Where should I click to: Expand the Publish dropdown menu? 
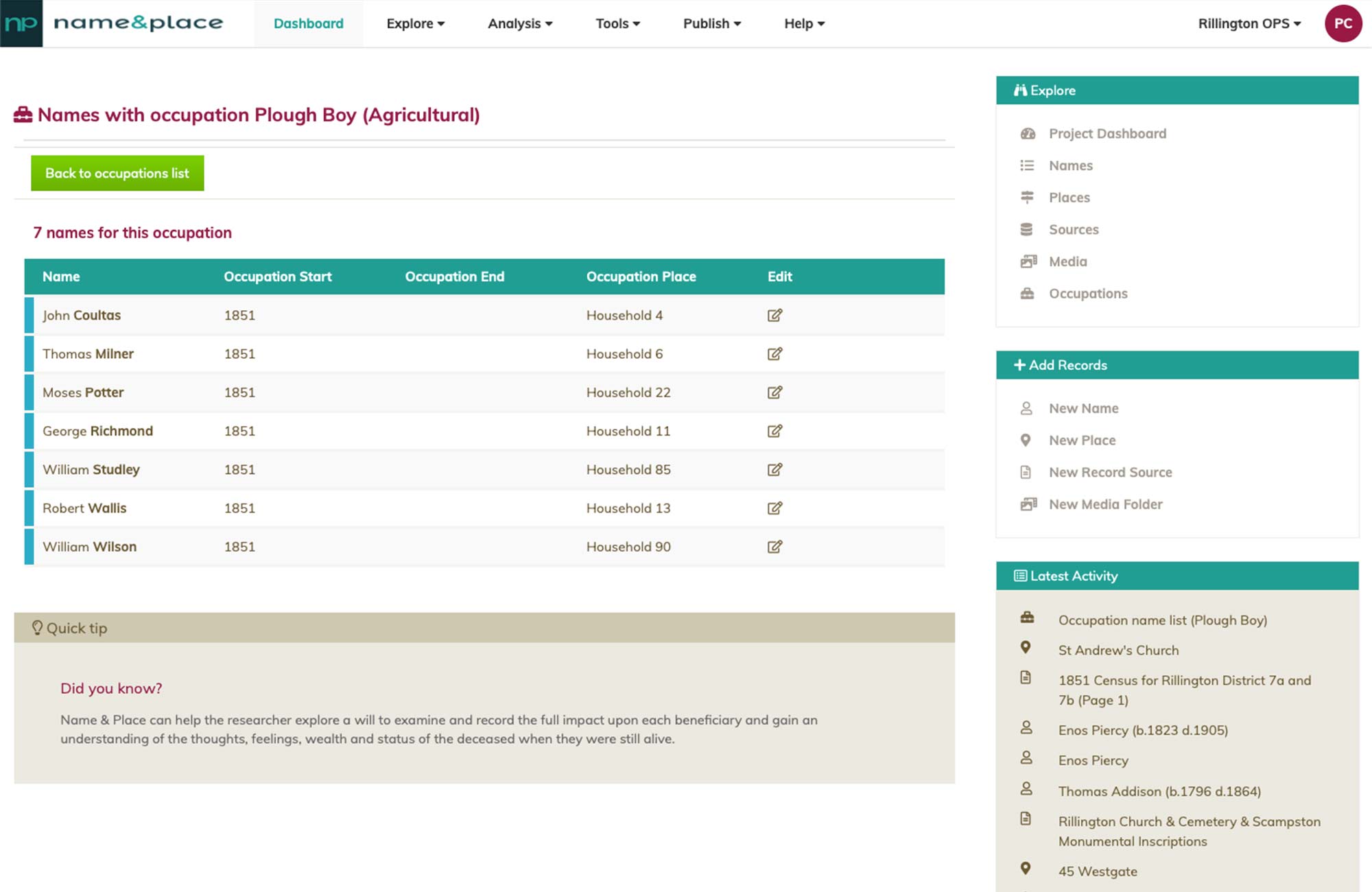point(712,23)
